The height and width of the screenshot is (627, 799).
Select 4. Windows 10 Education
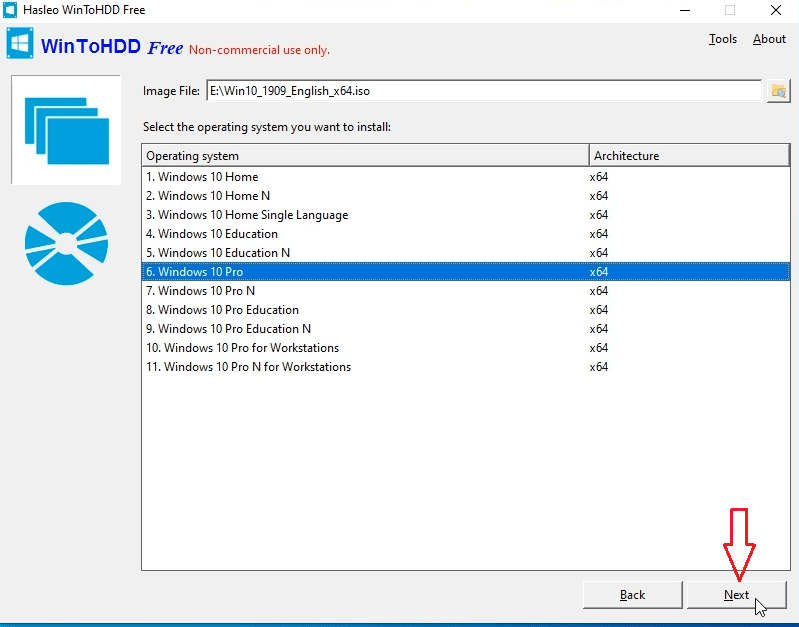[466, 234]
